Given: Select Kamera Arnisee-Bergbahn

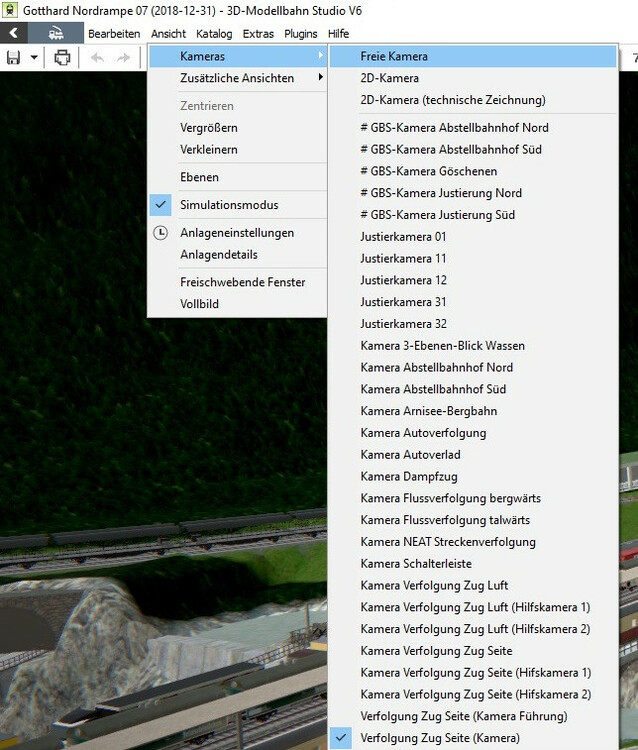Looking at the screenshot, I should click(473, 411).
